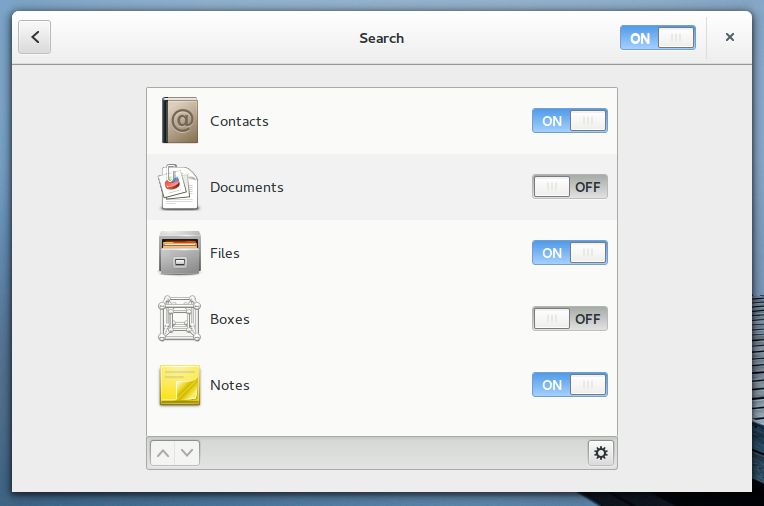This screenshot has width=764, height=506.
Task: Enable search for Boxes
Action: click(569, 319)
